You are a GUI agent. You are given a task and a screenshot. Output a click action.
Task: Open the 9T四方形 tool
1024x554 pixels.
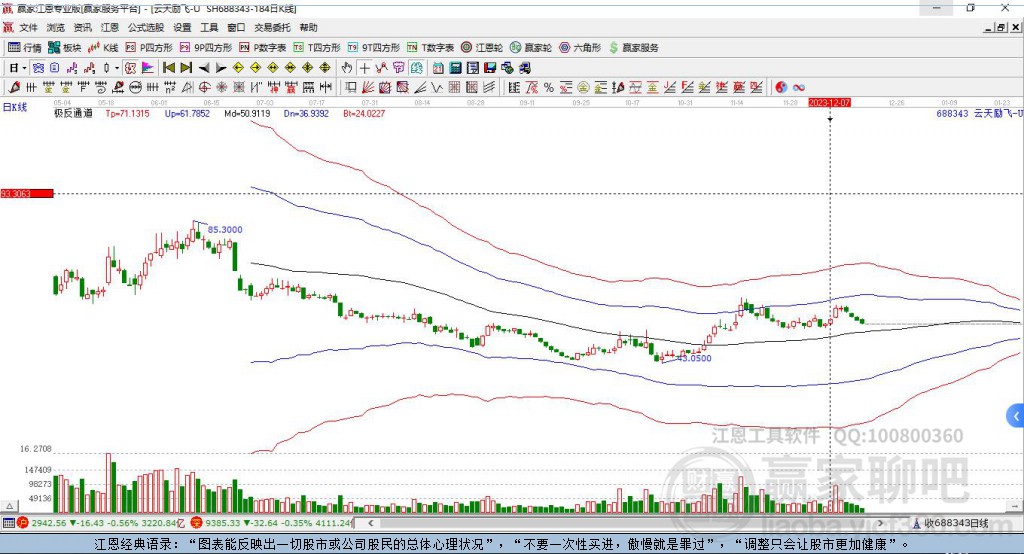[373, 48]
